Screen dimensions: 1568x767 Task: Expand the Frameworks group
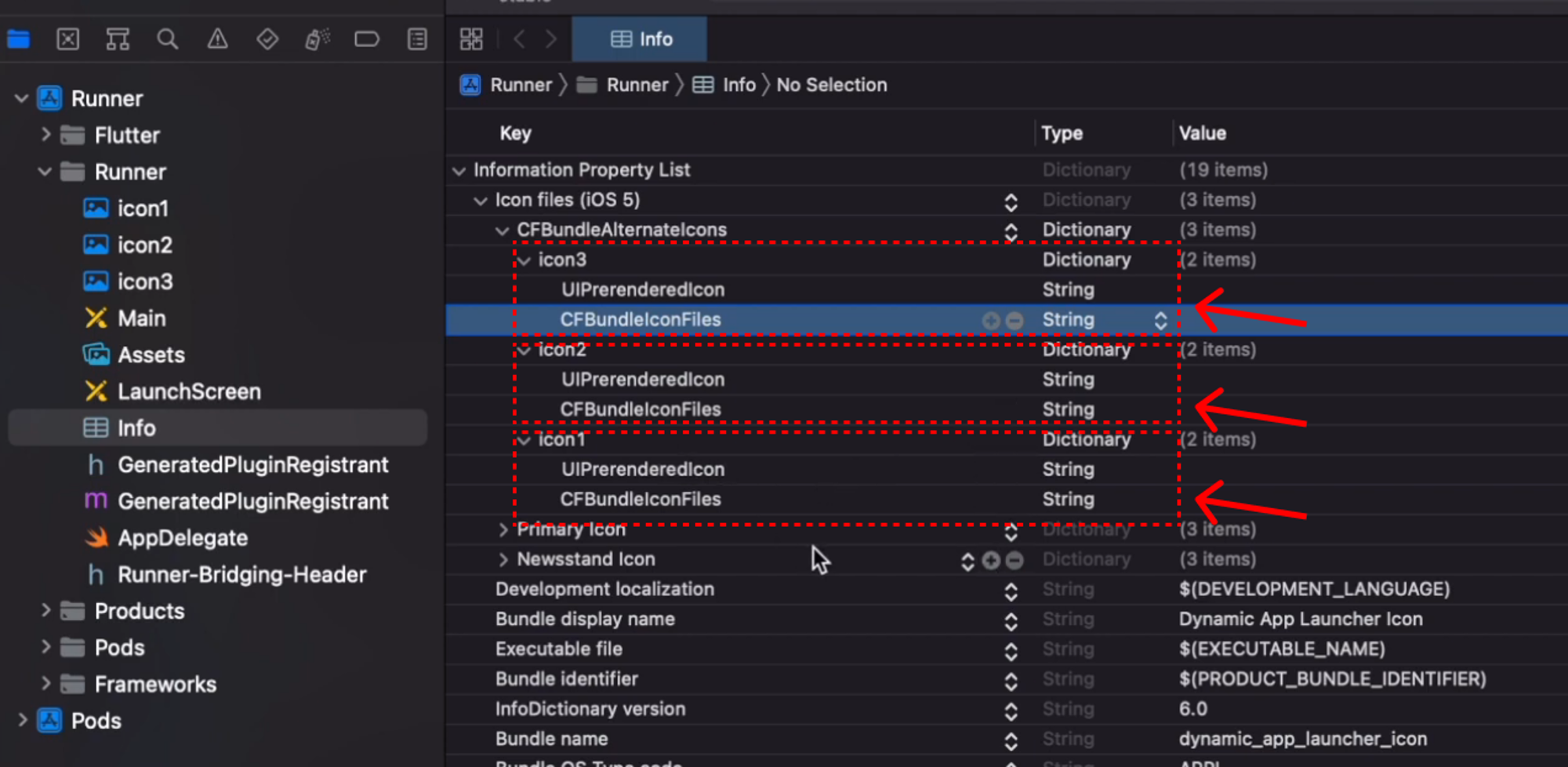pos(45,684)
